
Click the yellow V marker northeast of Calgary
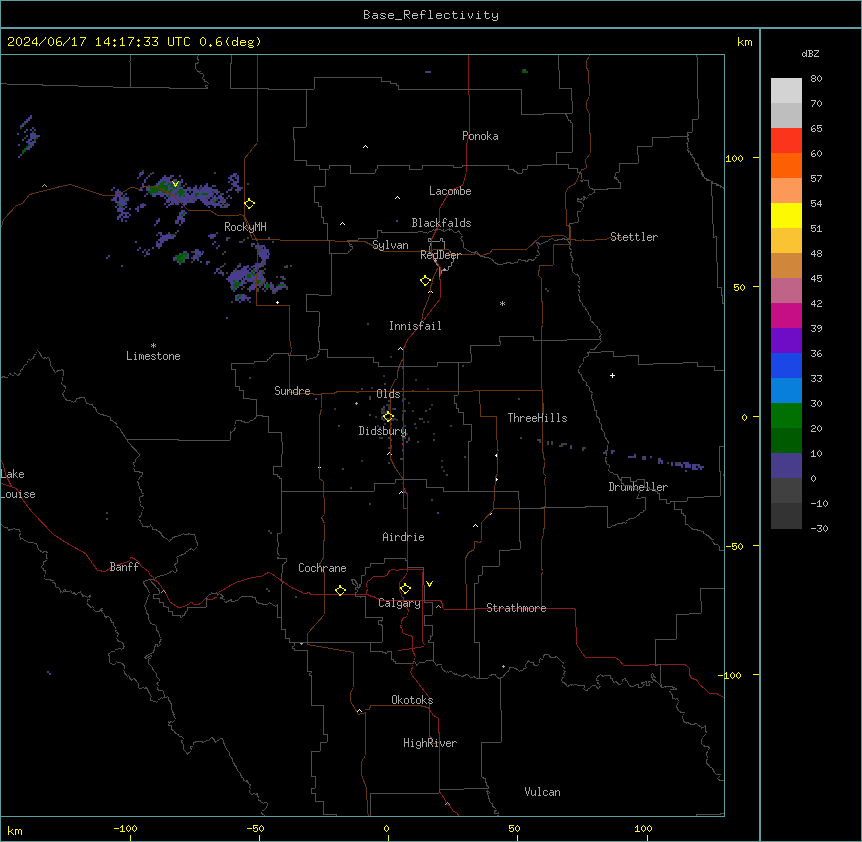click(429, 584)
